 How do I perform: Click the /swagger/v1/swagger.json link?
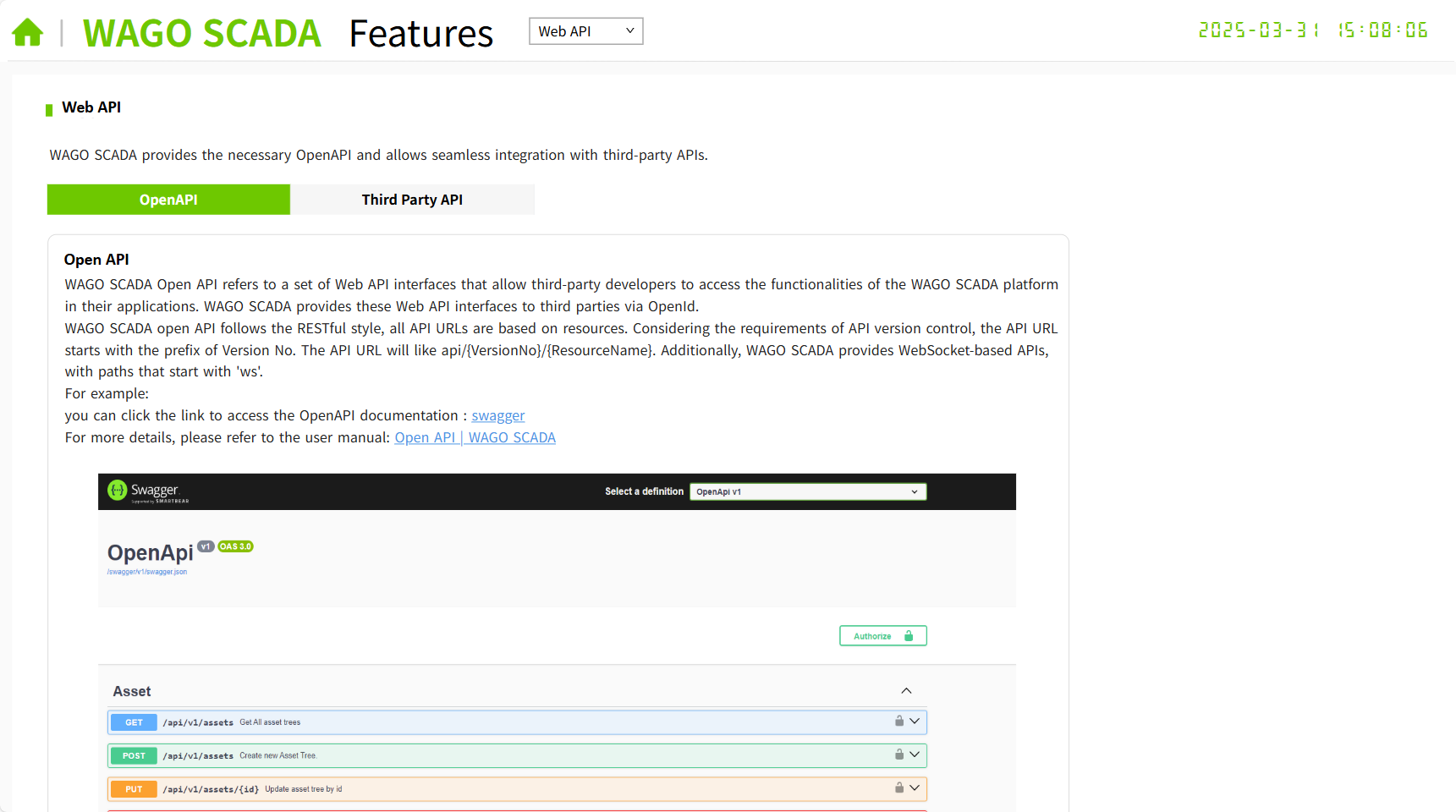(x=147, y=573)
